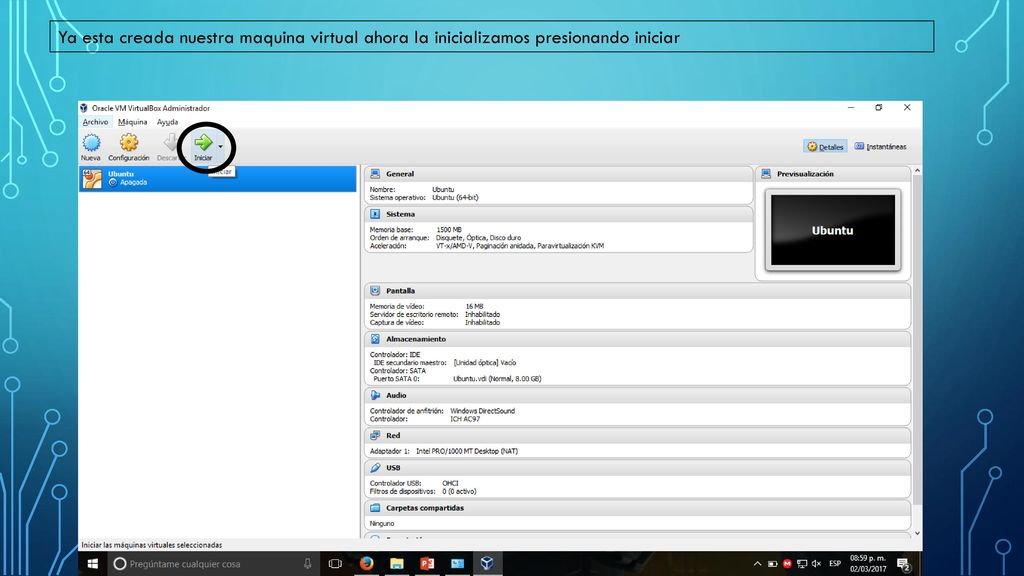
Task: Open Firefox from the taskbar
Action: click(x=366, y=564)
